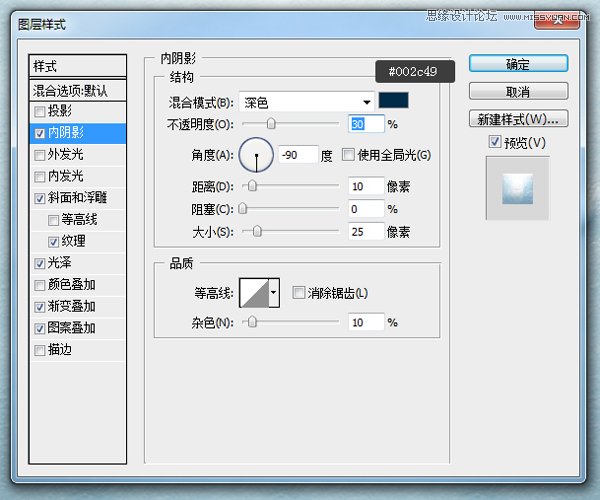Select the 外发光 outer glow style row
This screenshot has height=500, width=600.
tap(78, 155)
